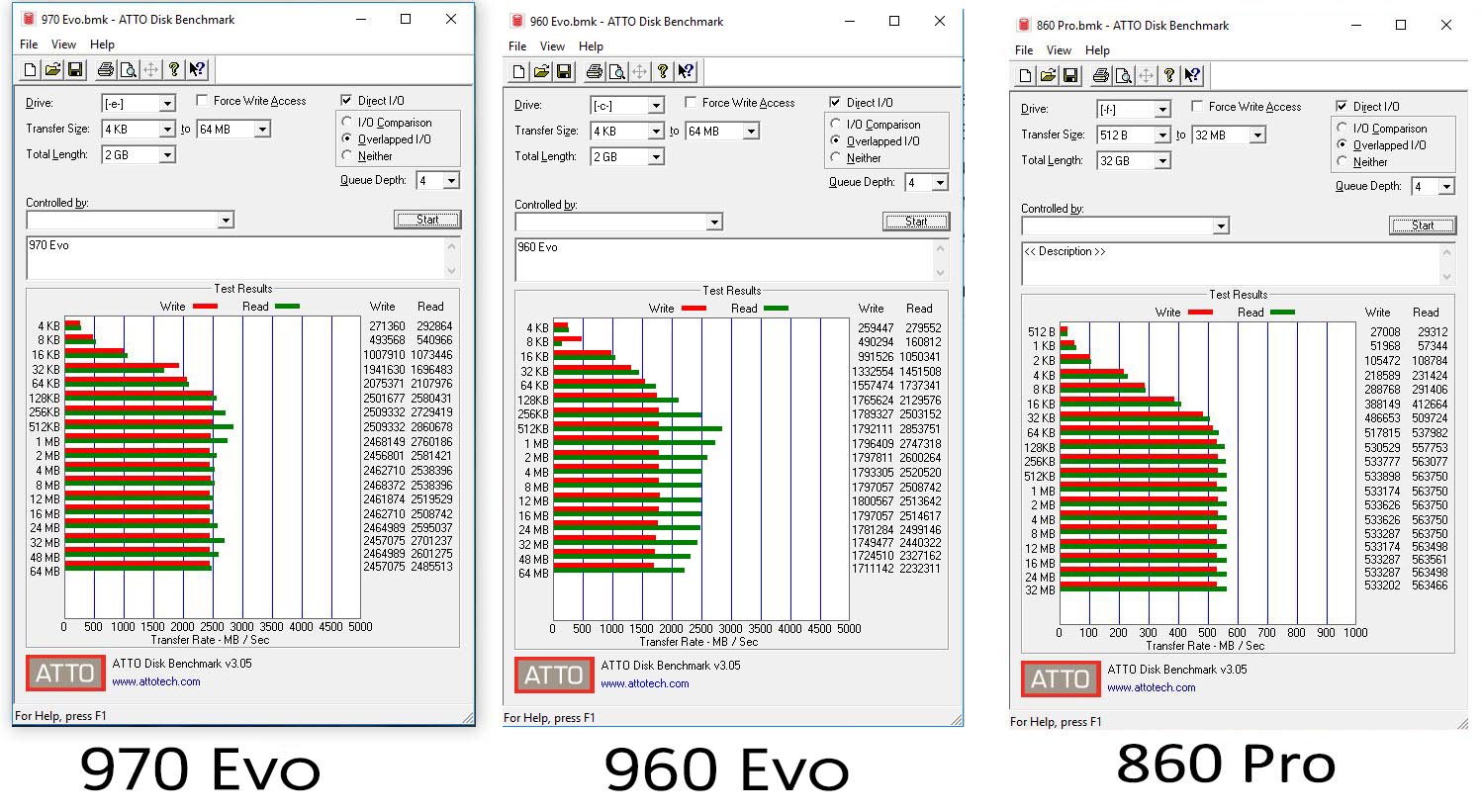The height and width of the screenshot is (812, 1482).
Task: Expand 512 B Transfer Size in 860 Pro window
Action: pyautogui.click(x=1162, y=135)
